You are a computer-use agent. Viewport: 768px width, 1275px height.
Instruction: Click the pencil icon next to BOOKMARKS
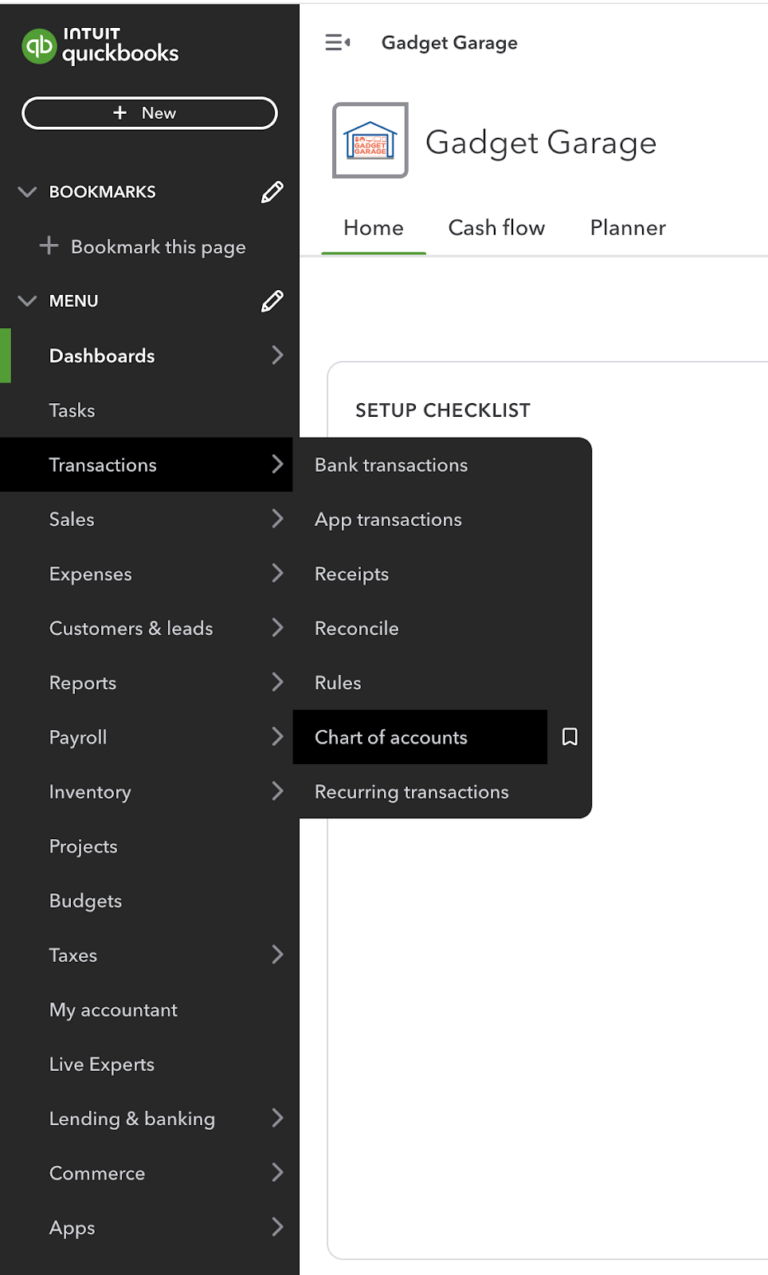271,191
